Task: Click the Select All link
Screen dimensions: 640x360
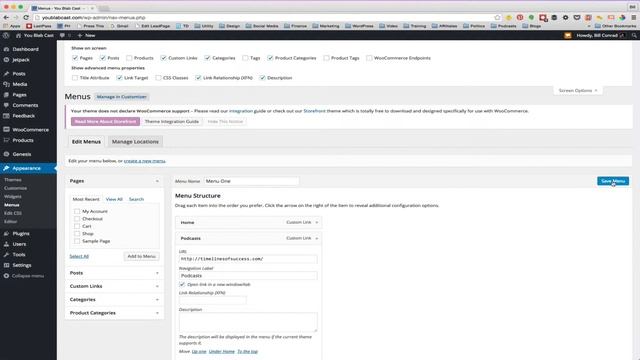Action: pos(79,256)
